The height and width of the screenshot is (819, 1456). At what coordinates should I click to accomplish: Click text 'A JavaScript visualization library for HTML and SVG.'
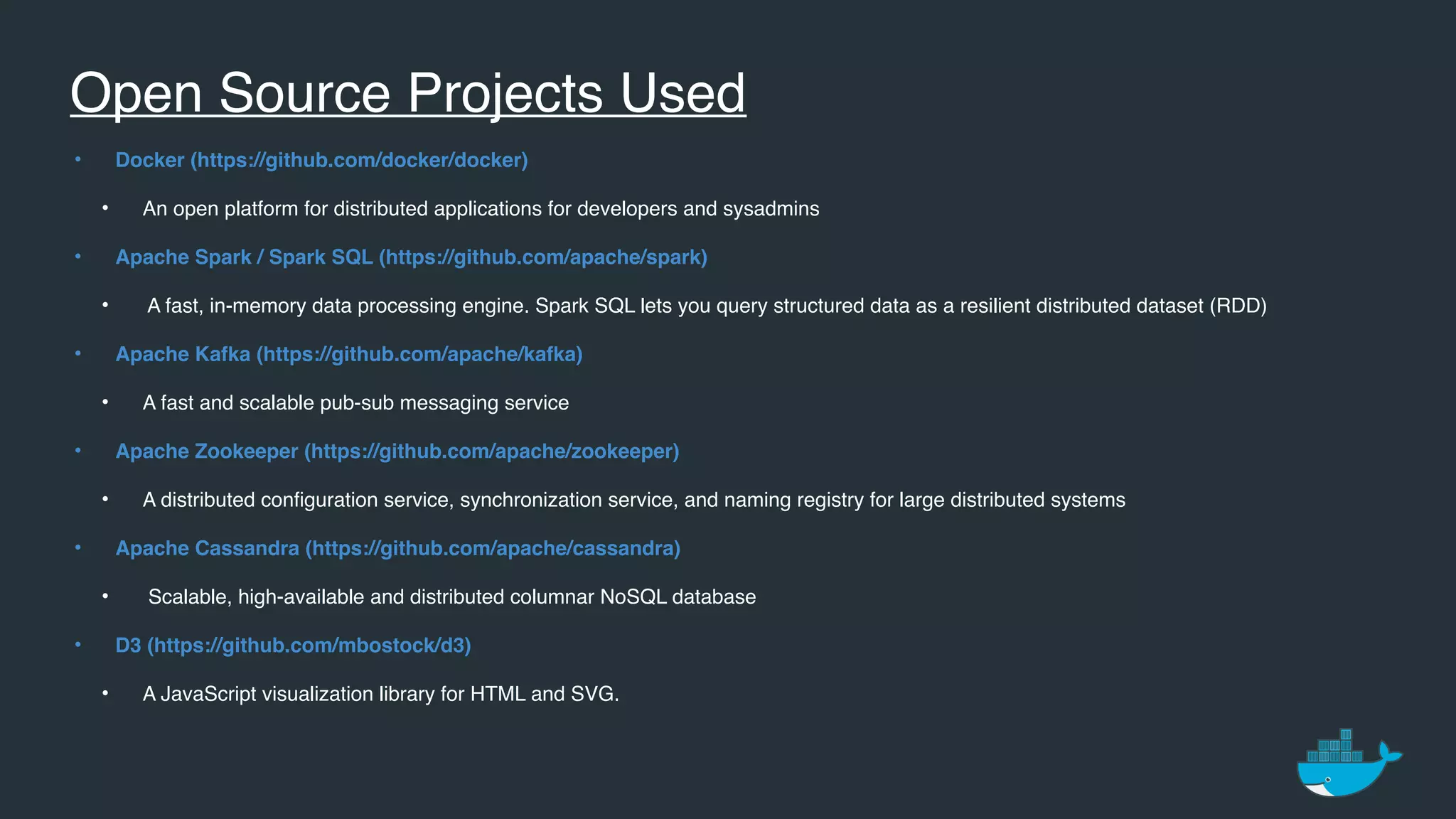point(381,695)
